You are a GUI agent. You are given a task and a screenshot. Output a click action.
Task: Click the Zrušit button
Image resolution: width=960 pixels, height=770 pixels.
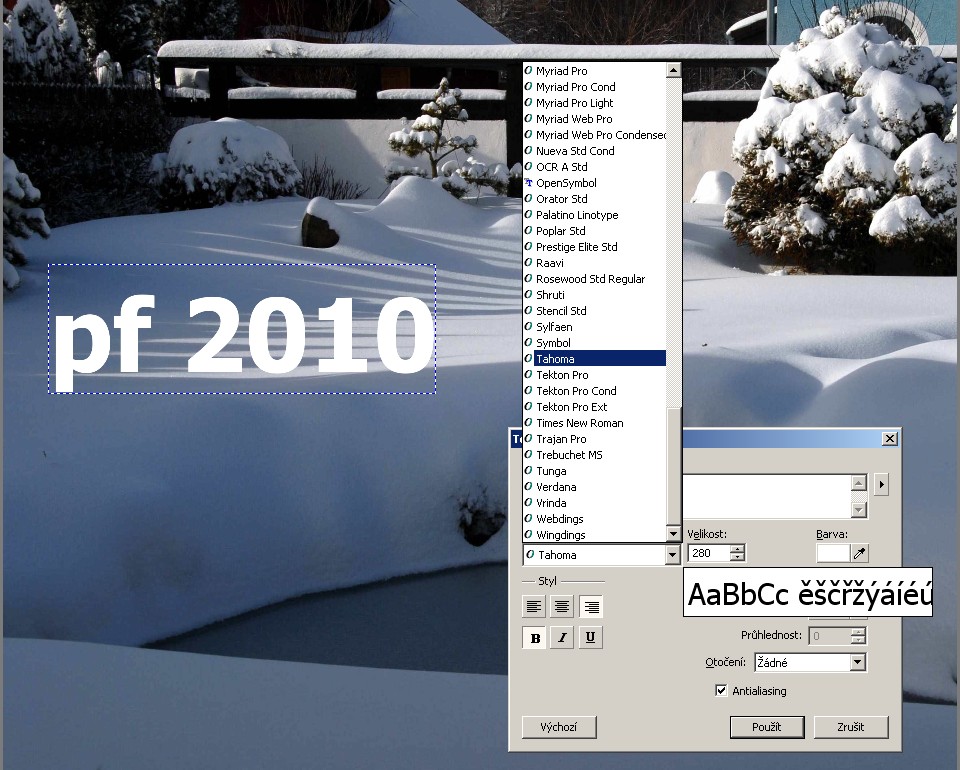click(x=850, y=727)
